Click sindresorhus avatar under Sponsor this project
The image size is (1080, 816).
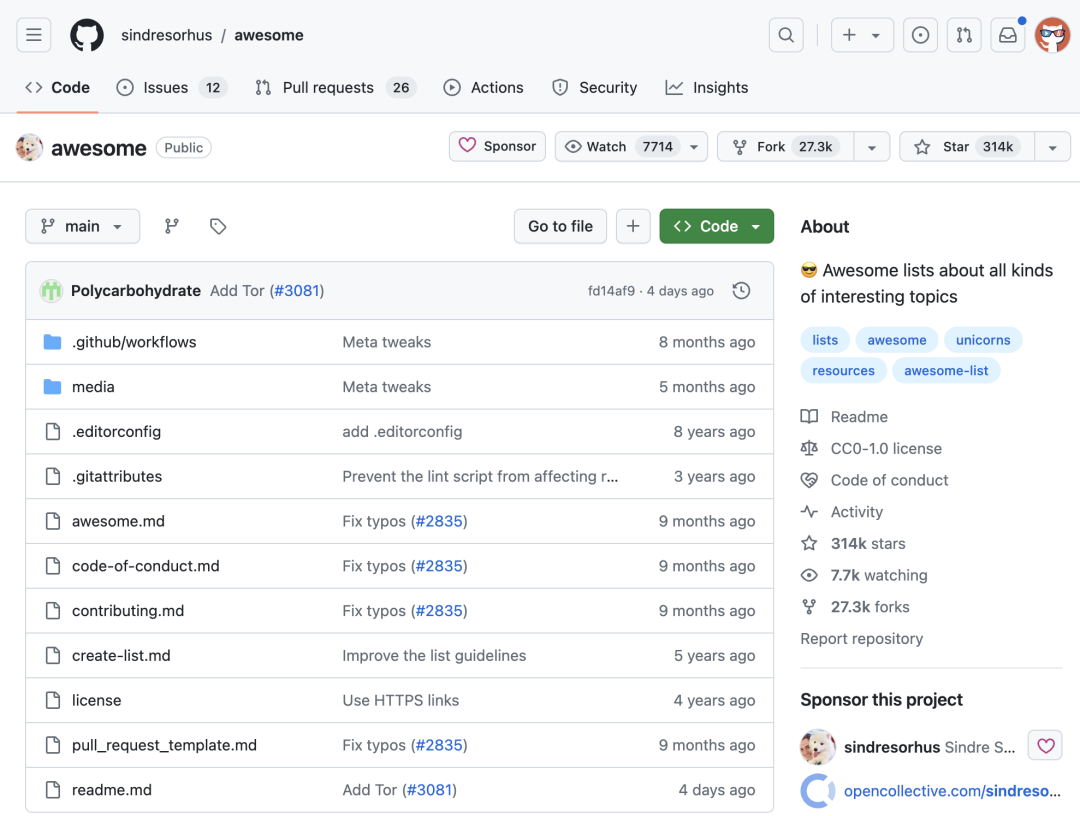(818, 747)
